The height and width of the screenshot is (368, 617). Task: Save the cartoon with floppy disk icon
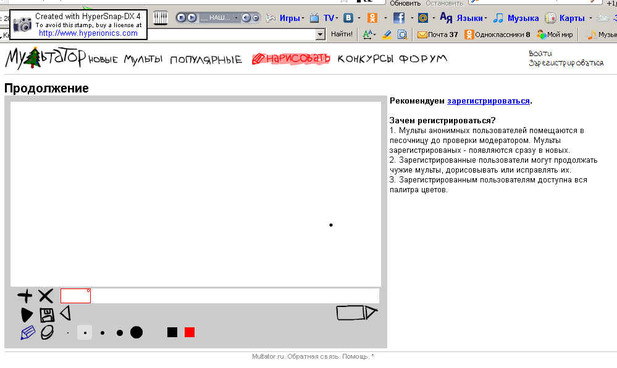(47, 315)
